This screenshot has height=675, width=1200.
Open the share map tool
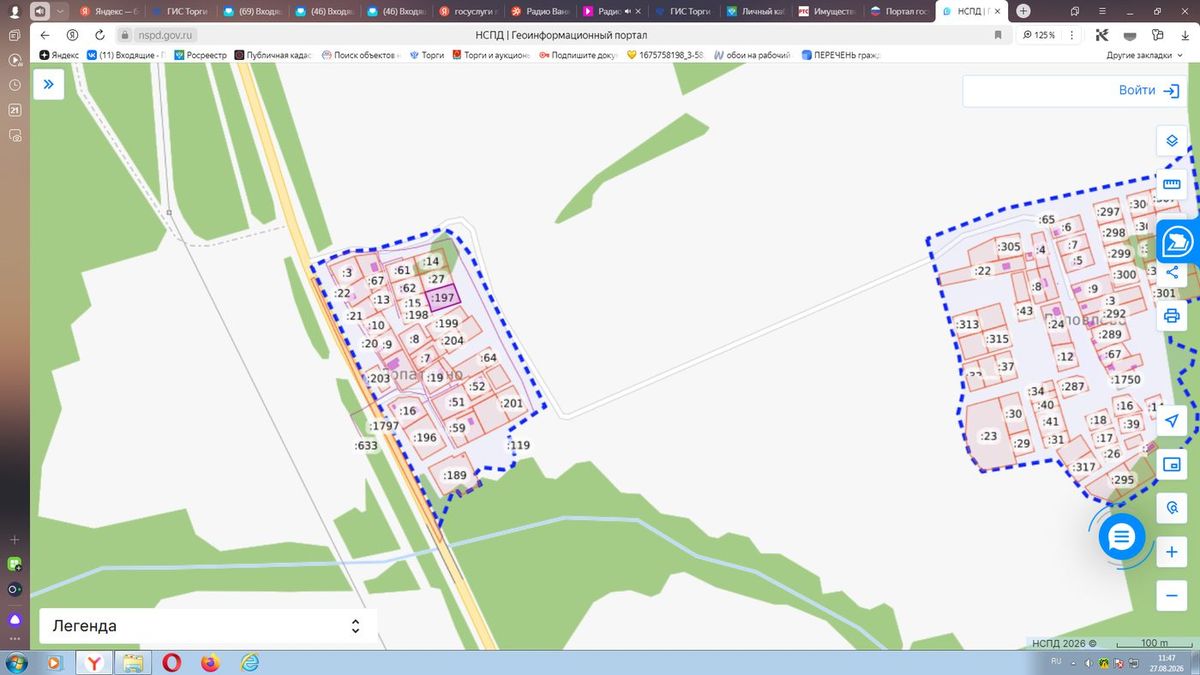coord(1172,272)
